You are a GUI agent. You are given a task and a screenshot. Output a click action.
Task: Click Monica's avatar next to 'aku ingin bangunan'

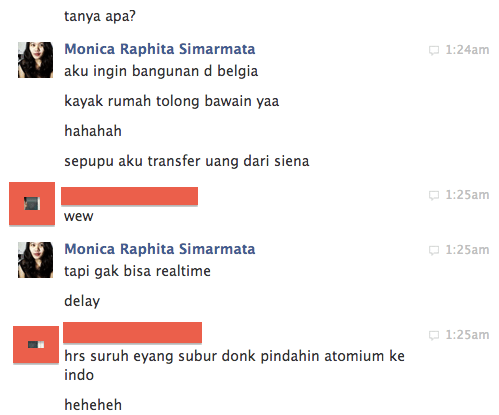pyautogui.click(x=35, y=60)
